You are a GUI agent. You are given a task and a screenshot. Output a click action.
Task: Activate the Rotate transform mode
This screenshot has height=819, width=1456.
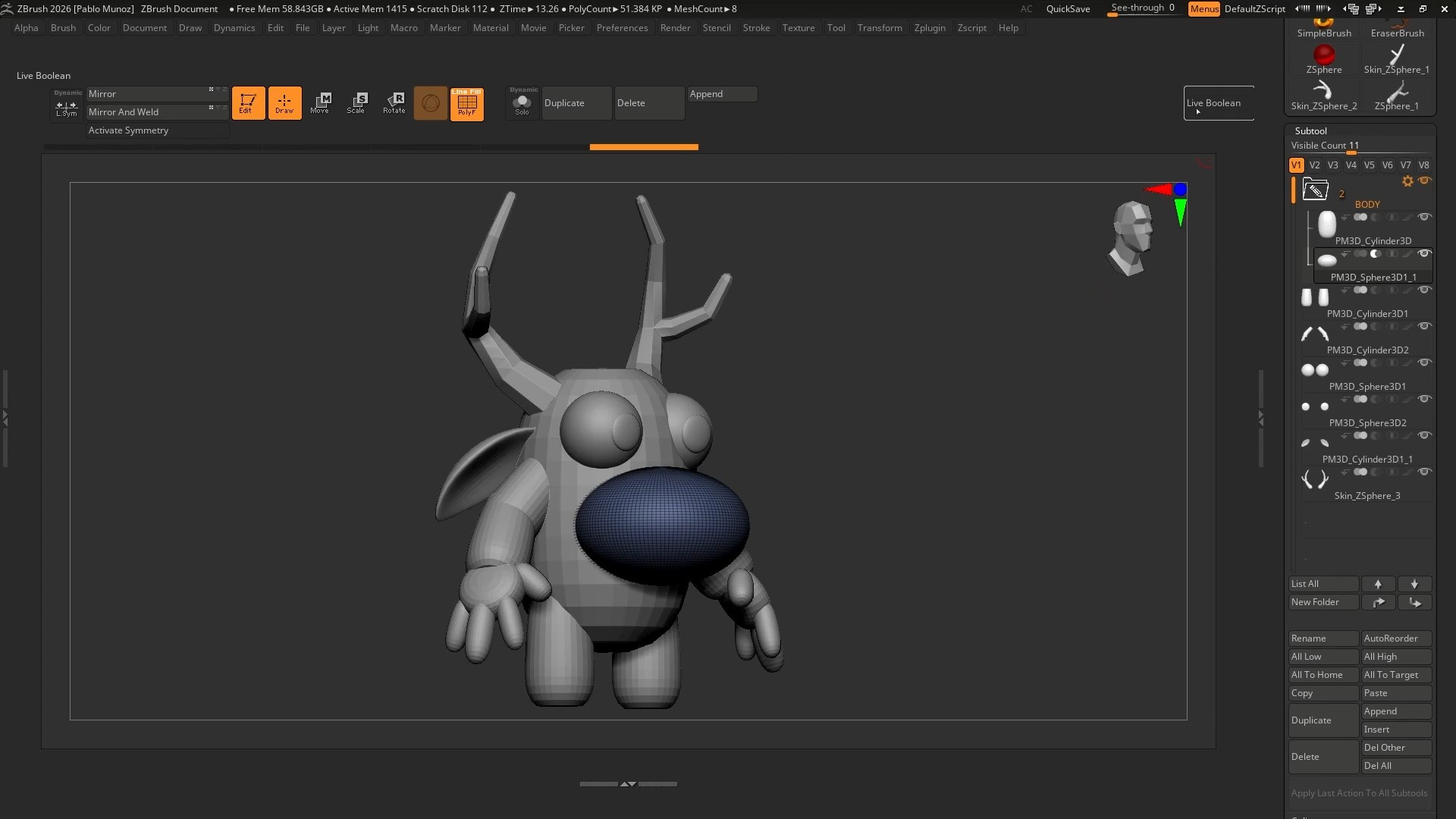(x=394, y=102)
